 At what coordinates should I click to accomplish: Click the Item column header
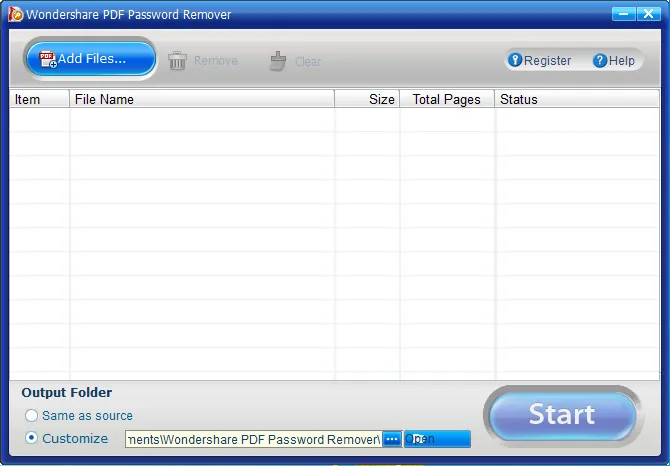[39, 99]
